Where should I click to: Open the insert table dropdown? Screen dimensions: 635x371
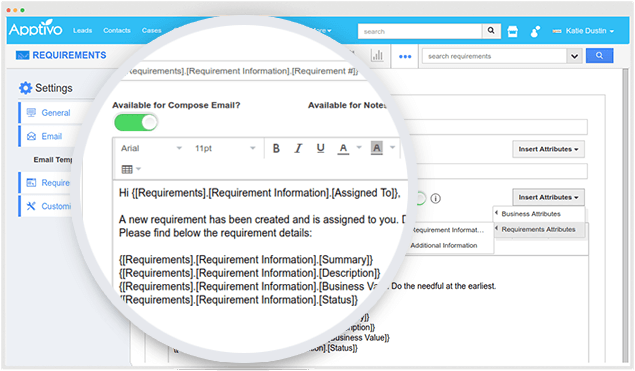131,169
